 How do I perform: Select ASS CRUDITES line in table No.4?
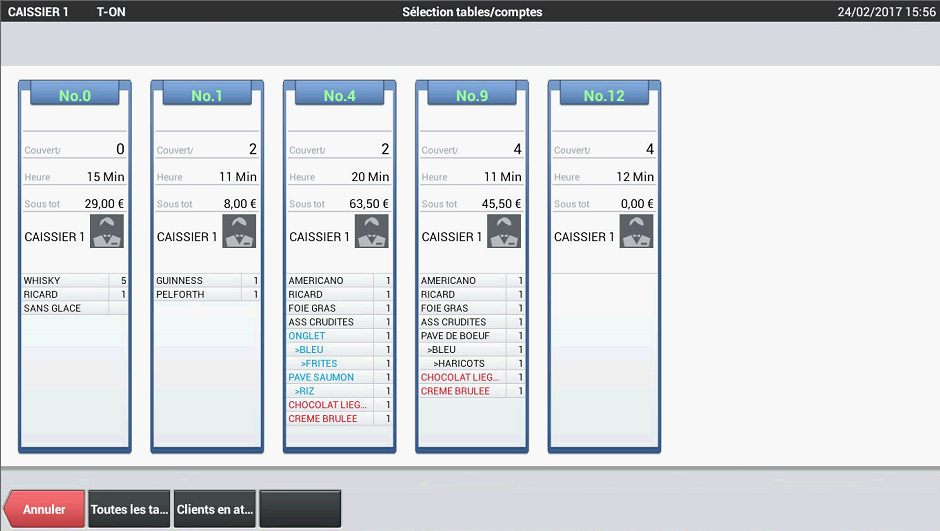(x=340, y=322)
